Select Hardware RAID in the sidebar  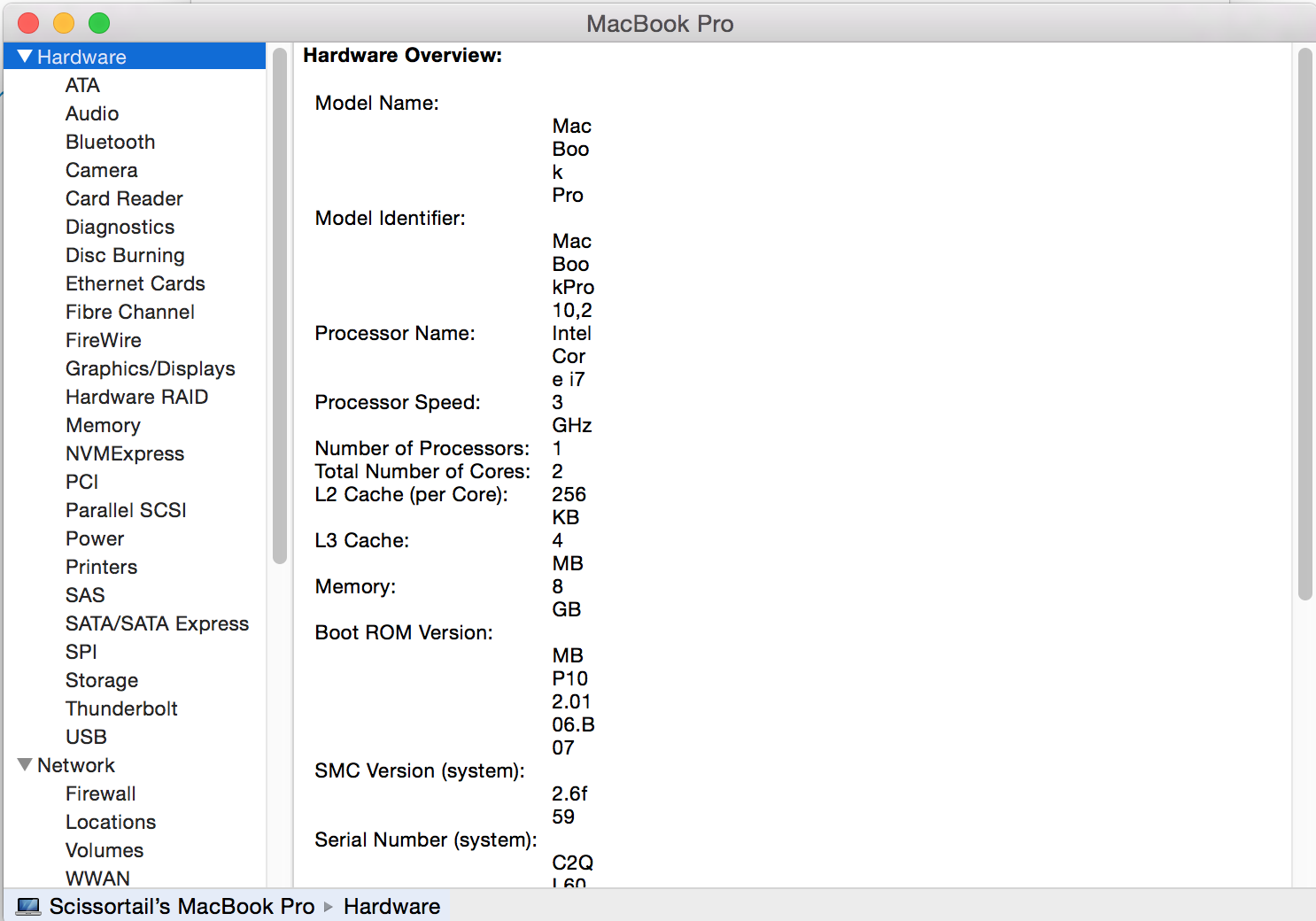(136, 397)
